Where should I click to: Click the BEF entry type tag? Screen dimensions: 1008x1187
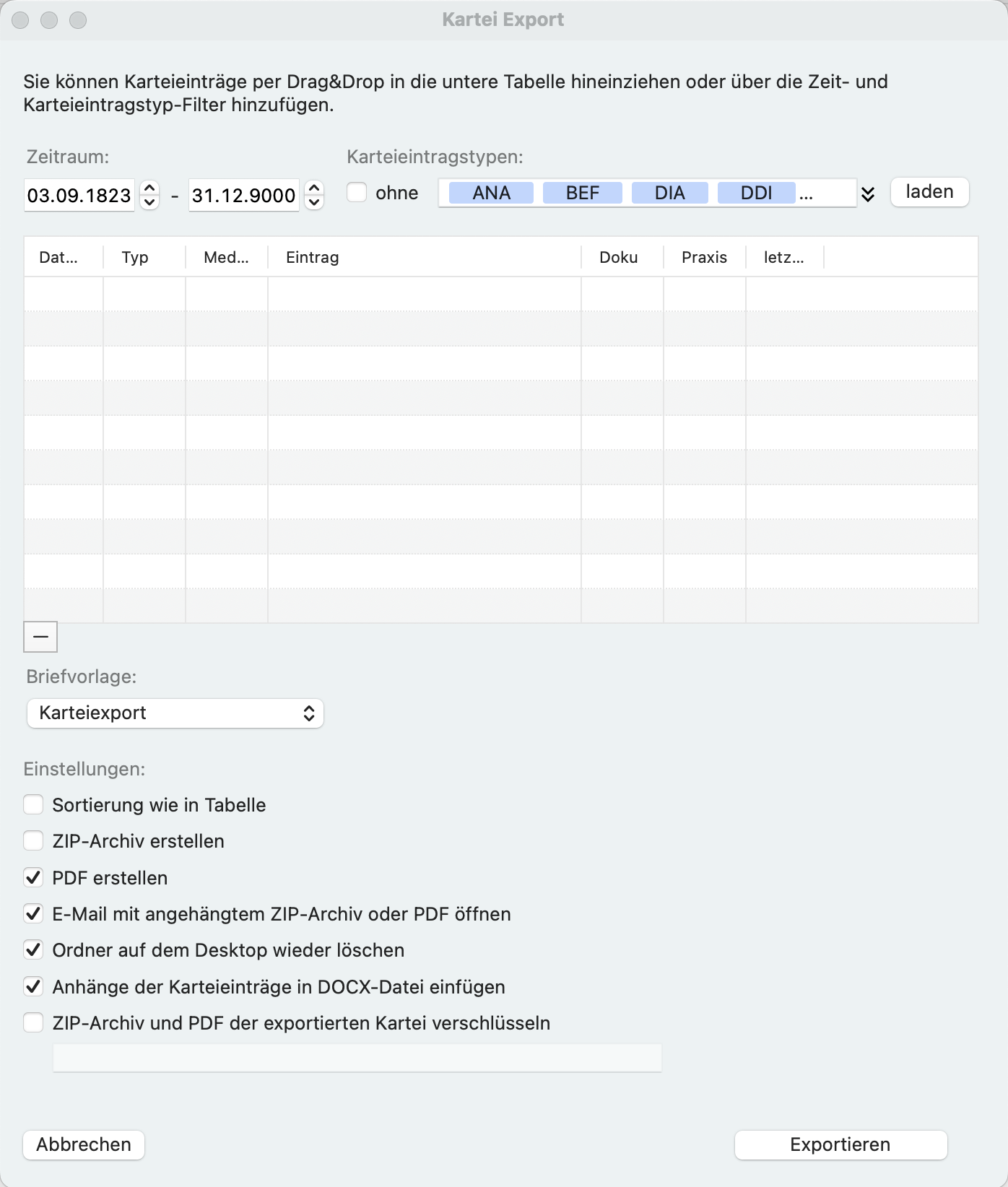click(x=582, y=193)
